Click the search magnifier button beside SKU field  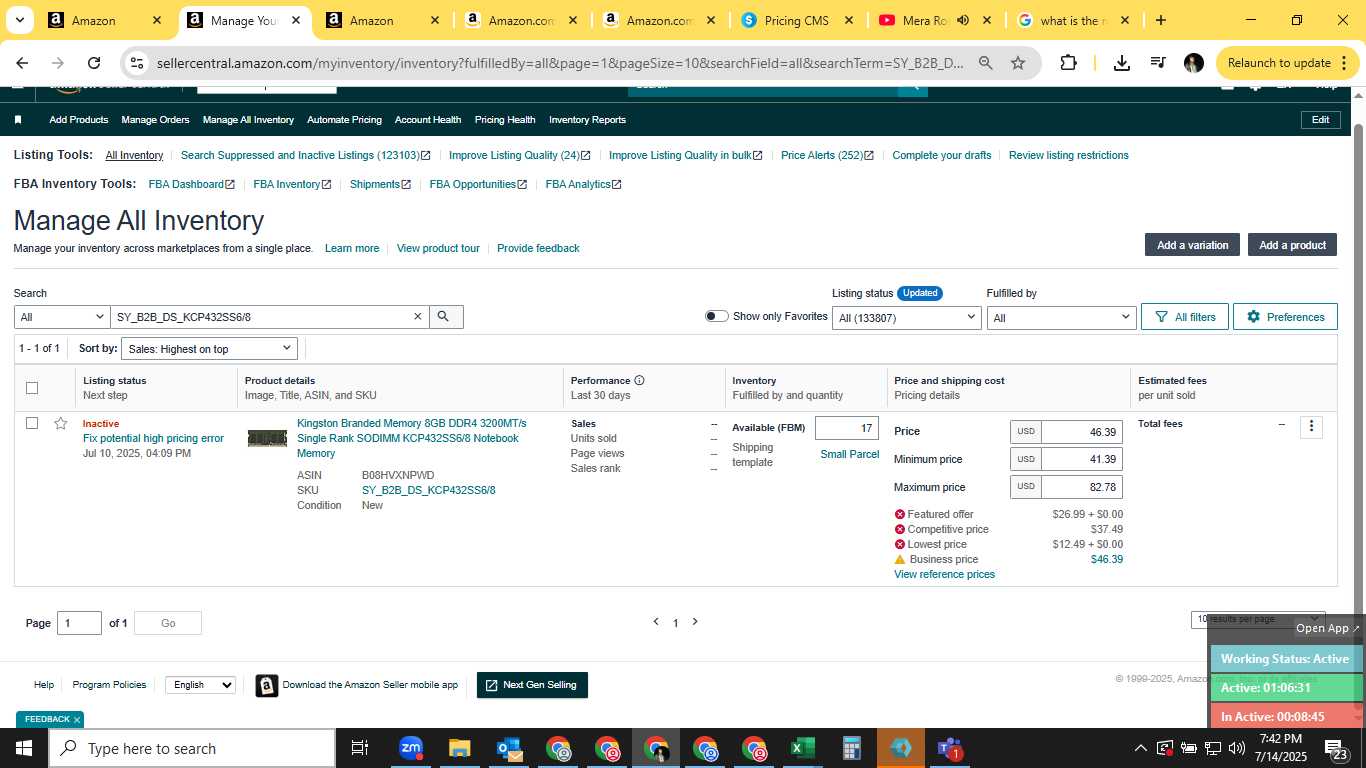(x=444, y=317)
